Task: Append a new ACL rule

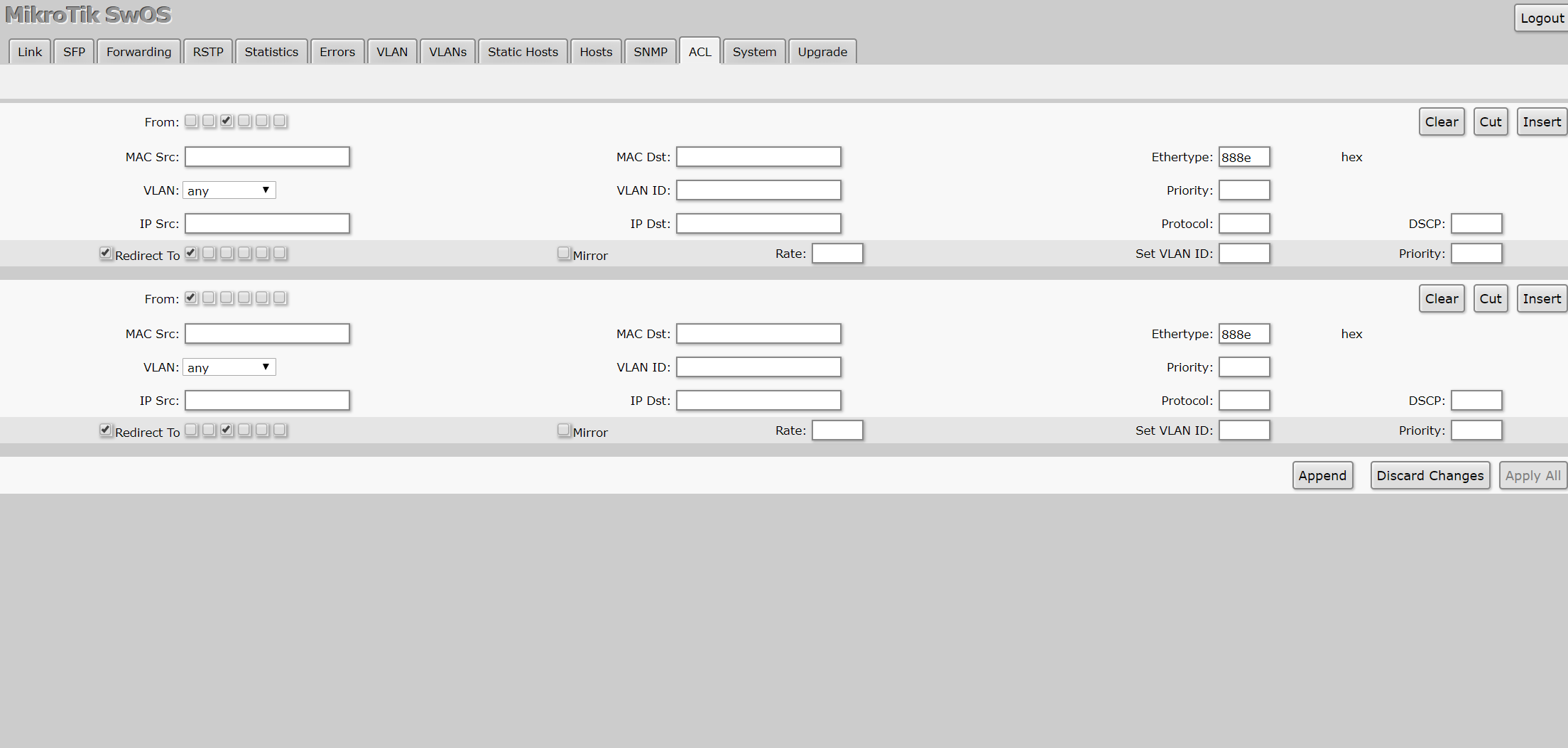Action: tap(1322, 476)
